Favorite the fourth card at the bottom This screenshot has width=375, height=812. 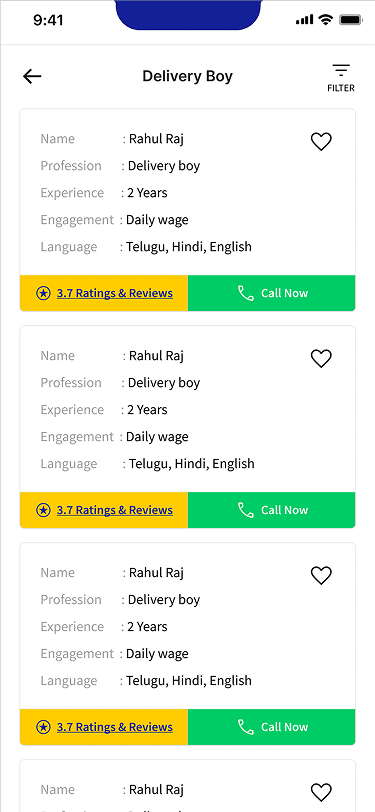[321, 792]
